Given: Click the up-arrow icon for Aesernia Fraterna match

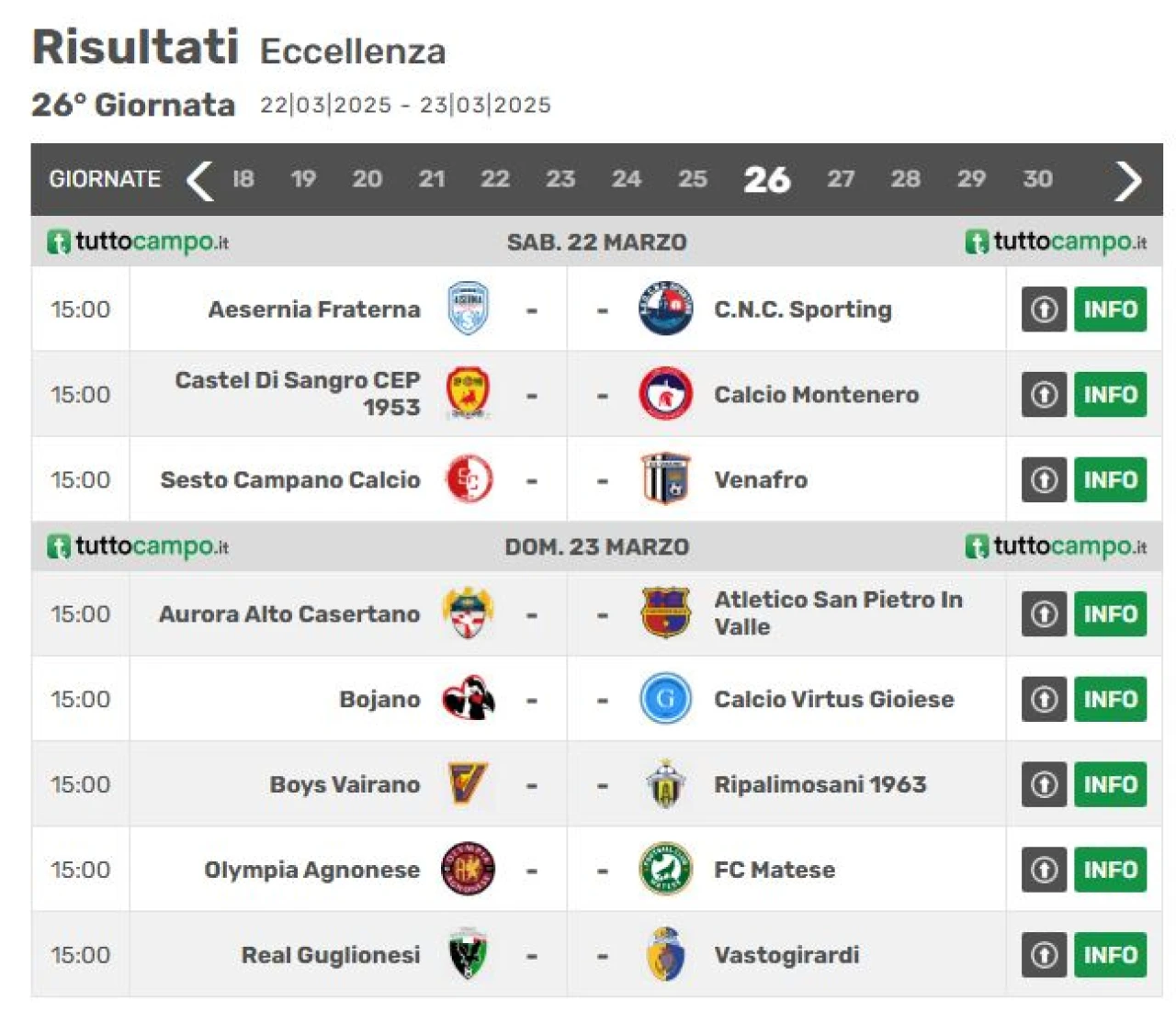Looking at the screenshot, I should coord(1044,309).
